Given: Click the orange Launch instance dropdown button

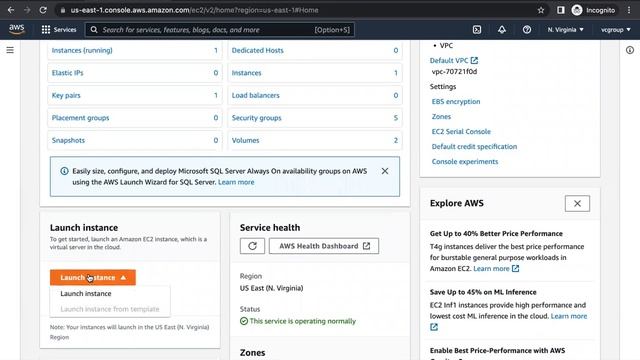Looking at the screenshot, I should click(x=93, y=278).
